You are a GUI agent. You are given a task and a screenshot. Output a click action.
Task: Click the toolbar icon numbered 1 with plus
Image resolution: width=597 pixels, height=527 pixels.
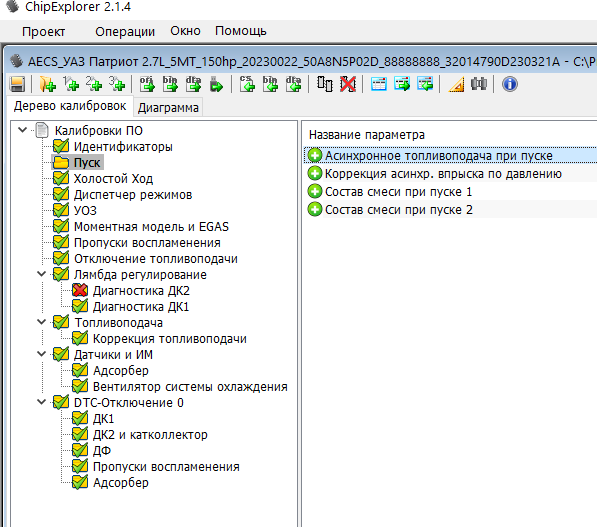[x=71, y=84]
